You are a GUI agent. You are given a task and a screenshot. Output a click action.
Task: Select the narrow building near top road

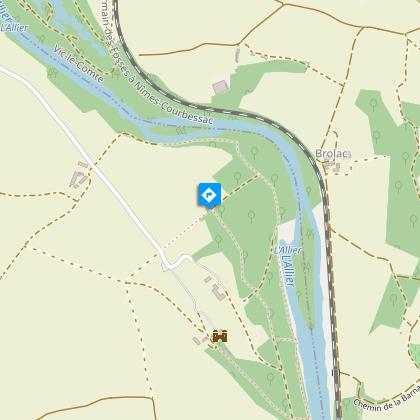pos(237,55)
